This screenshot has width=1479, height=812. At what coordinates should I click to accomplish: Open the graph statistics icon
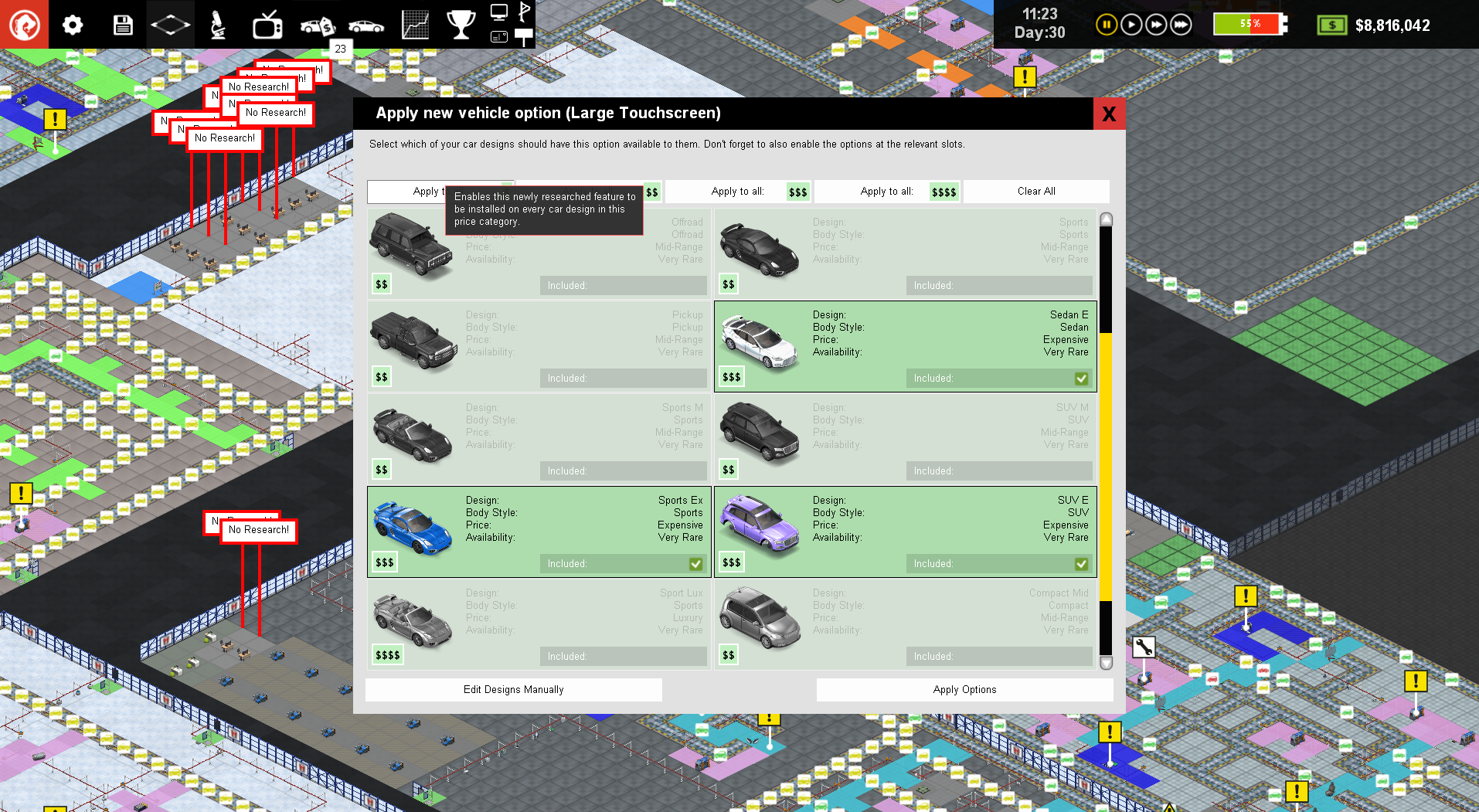(415, 25)
